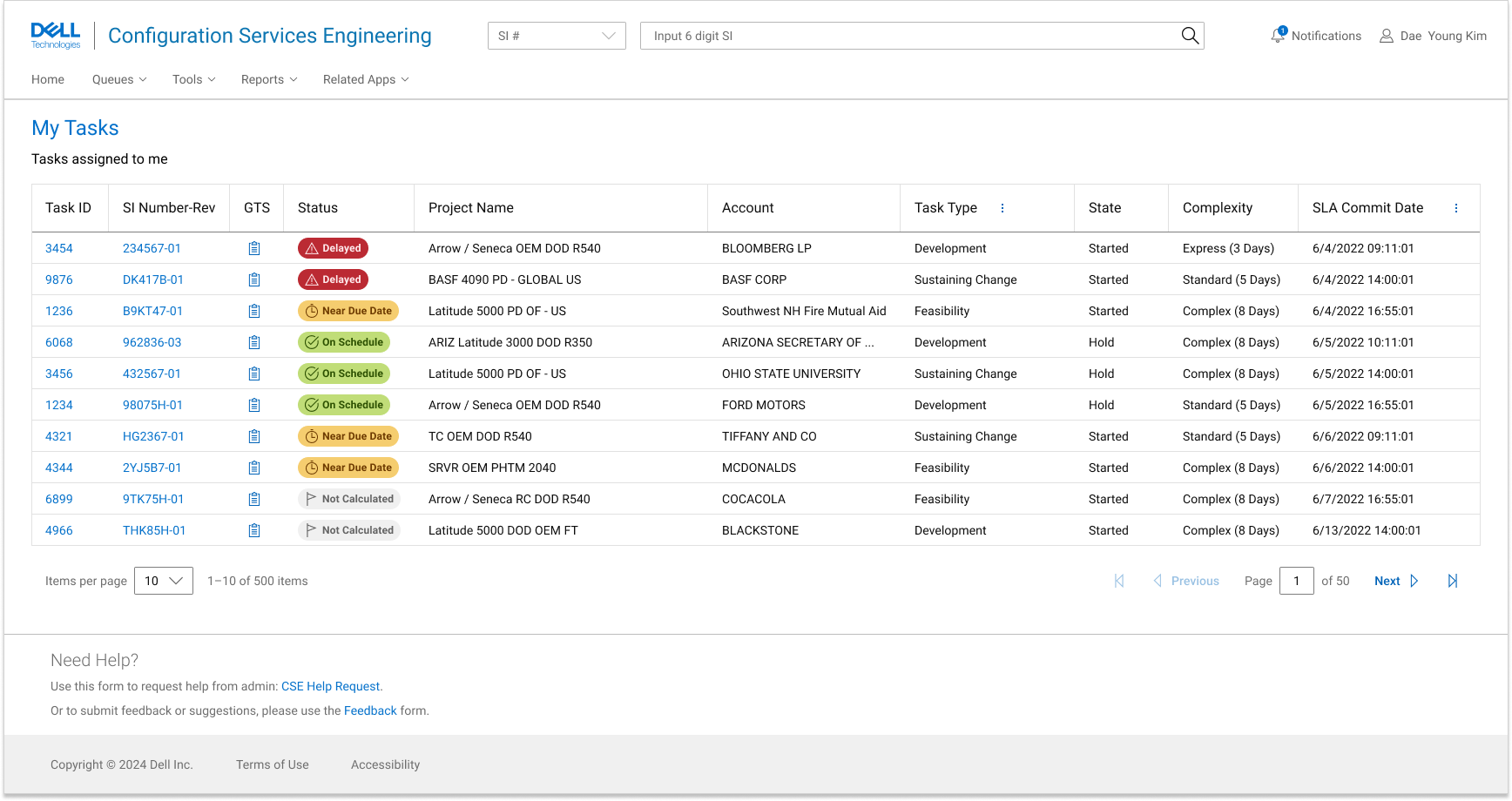This screenshot has height=801, width=1512.
Task: Open the Reports menu
Action: tap(269, 79)
